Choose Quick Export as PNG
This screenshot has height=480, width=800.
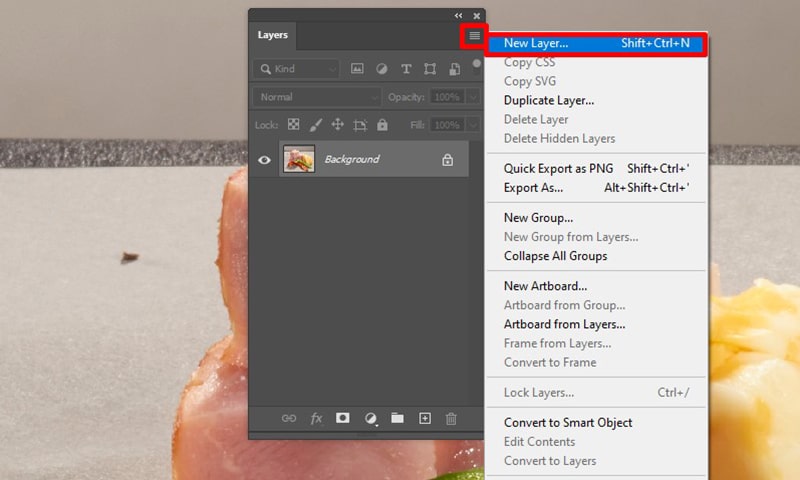click(x=596, y=168)
